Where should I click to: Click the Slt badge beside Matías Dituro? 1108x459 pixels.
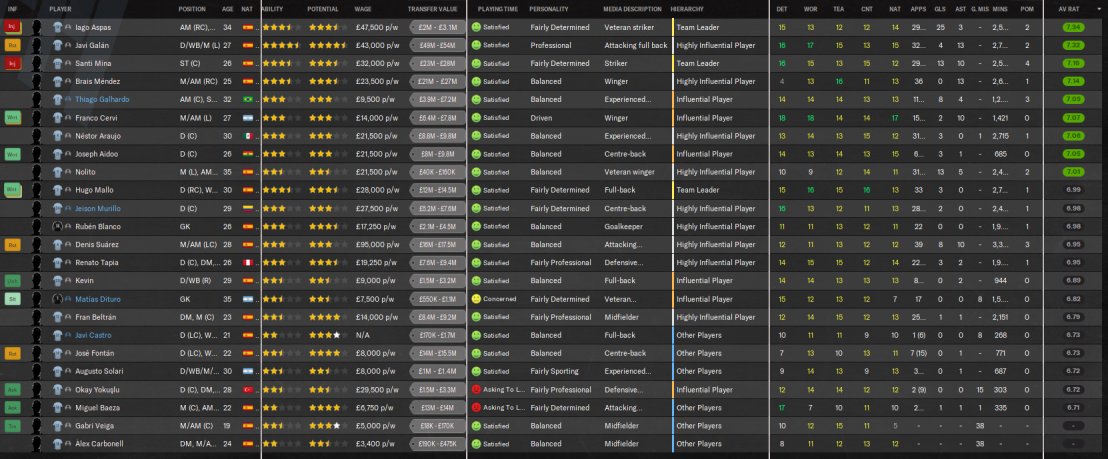pos(13,299)
